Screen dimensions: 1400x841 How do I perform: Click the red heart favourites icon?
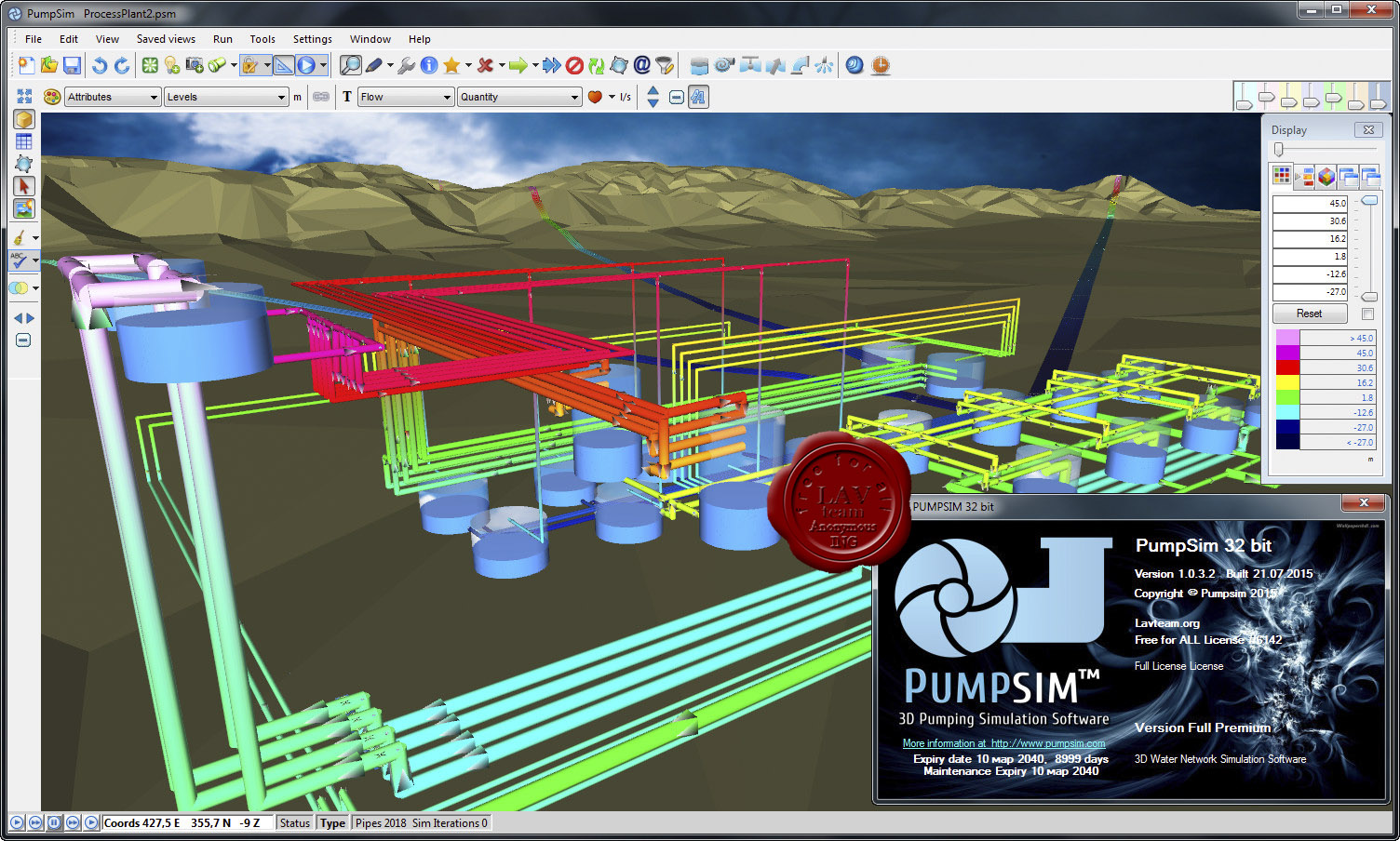(x=595, y=97)
